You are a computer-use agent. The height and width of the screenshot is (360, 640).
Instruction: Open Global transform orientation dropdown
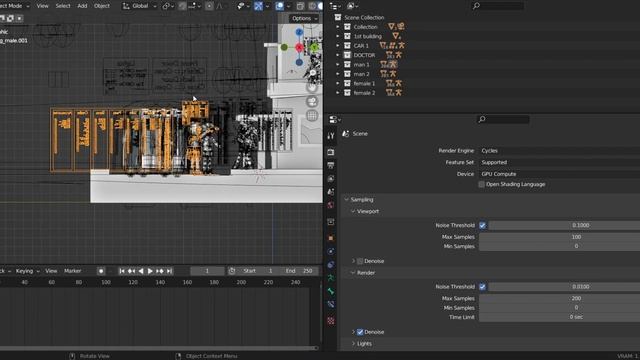140,6
